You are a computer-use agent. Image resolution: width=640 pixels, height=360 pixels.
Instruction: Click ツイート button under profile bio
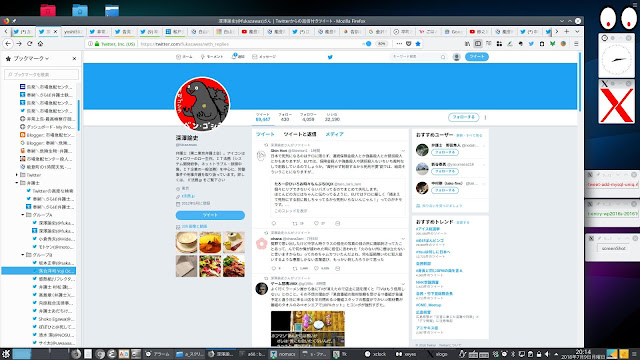point(210,215)
